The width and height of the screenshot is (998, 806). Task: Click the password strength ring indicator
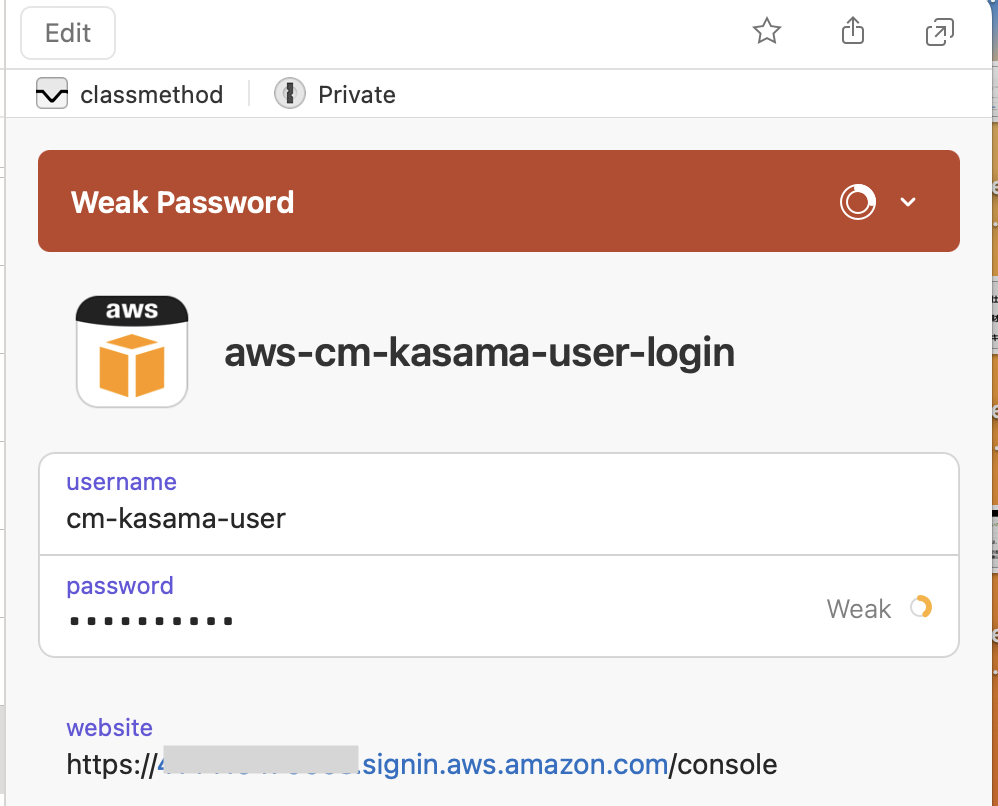point(920,607)
